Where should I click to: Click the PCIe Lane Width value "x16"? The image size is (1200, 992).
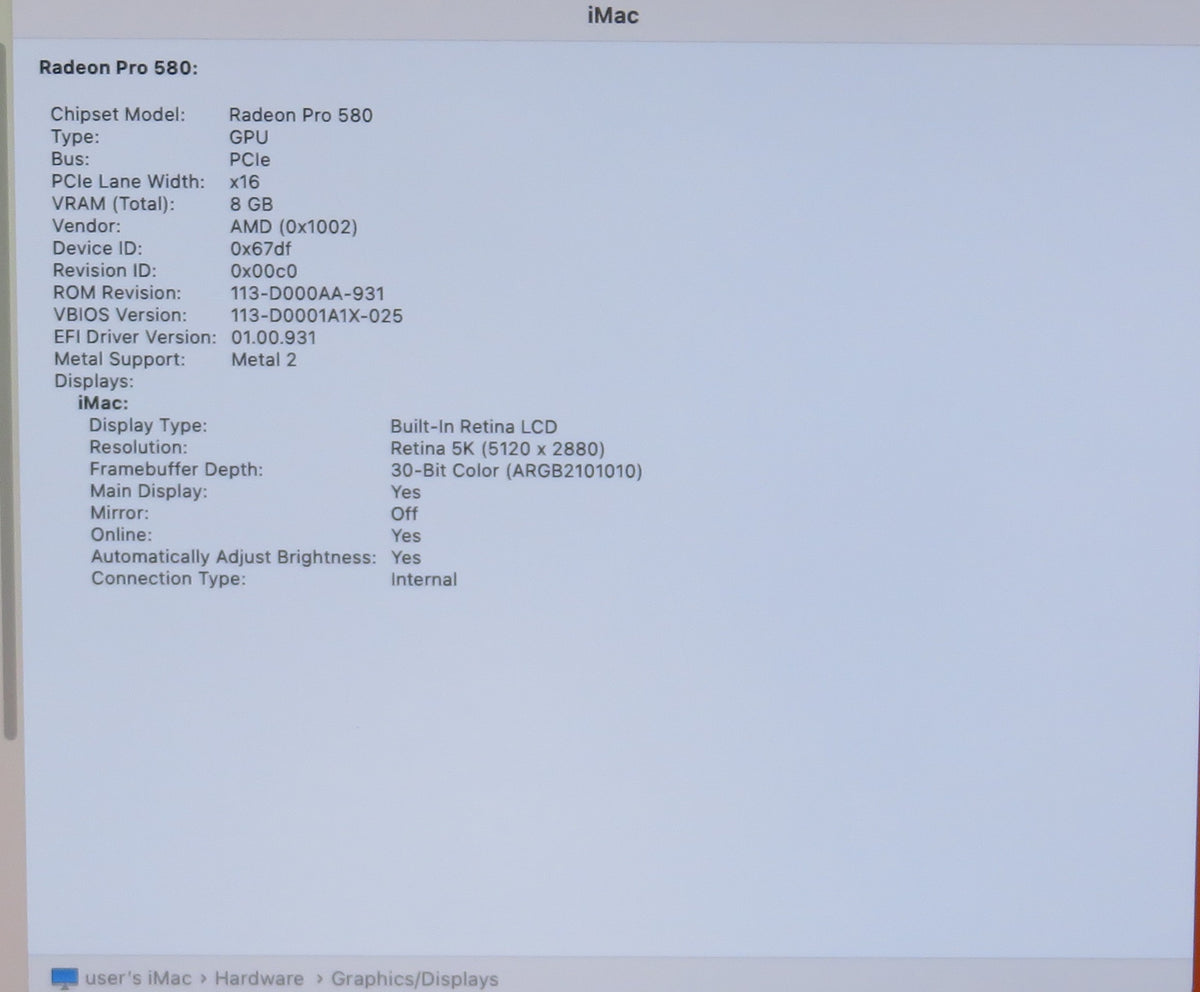(244, 182)
